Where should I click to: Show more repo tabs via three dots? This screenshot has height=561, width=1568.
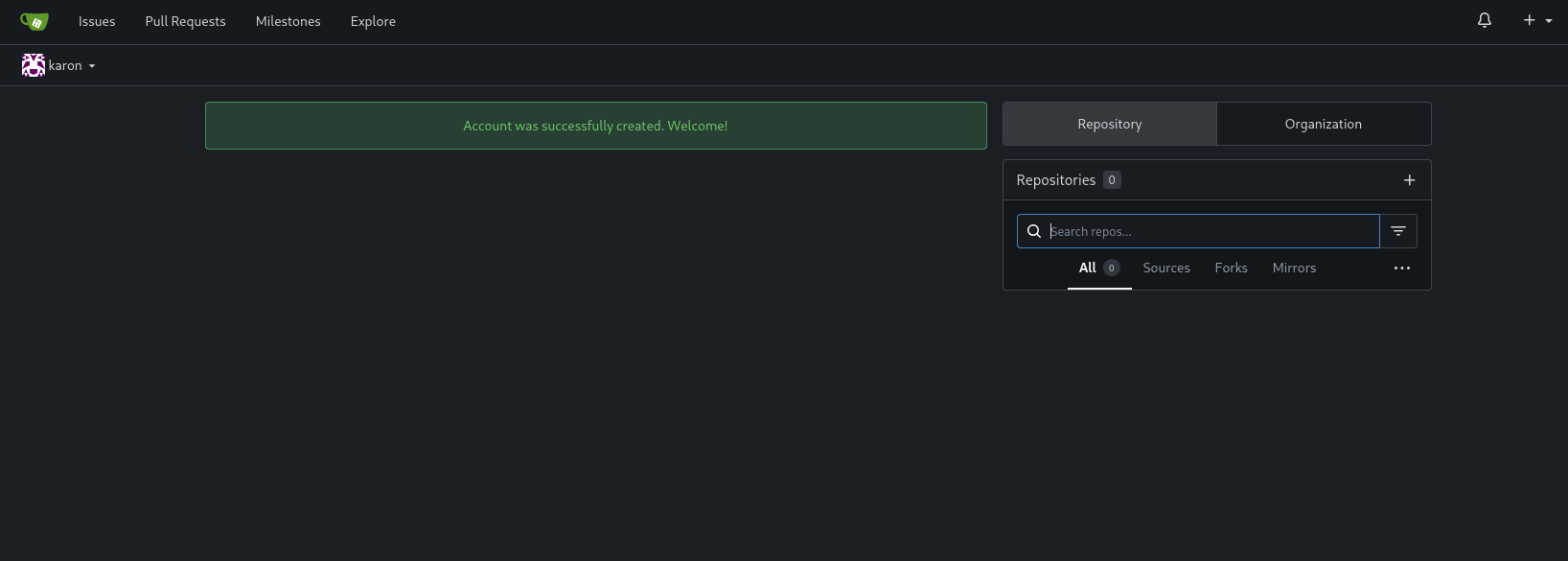click(1402, 269)
